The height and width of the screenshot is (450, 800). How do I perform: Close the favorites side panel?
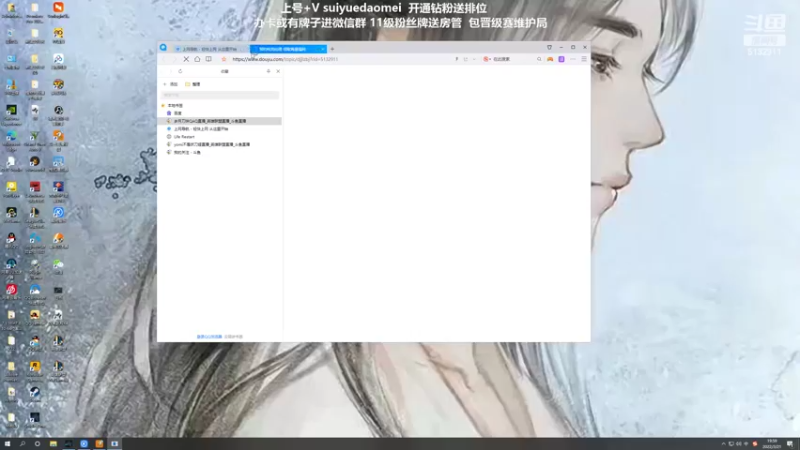(278, 71)
